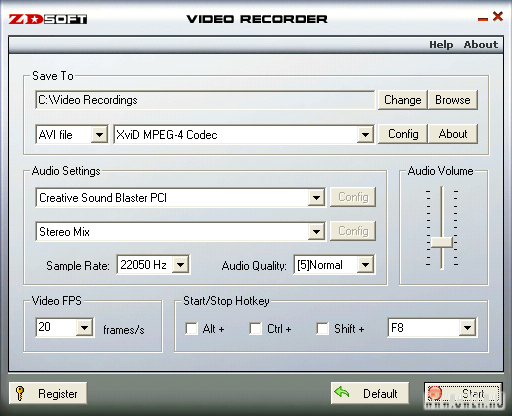Click the Start recording button
The image size is (512, 416).
463,393
